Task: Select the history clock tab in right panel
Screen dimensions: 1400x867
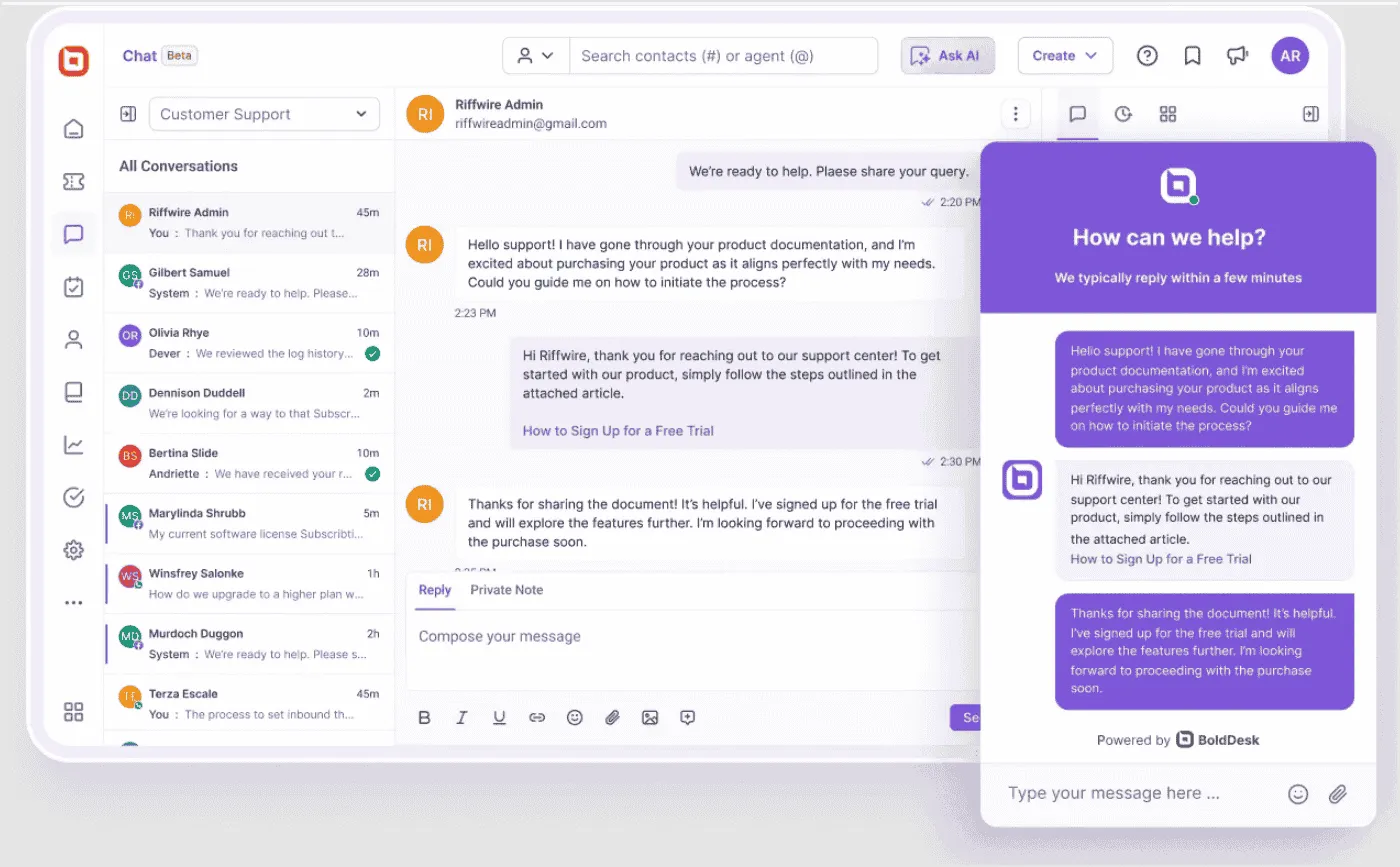Action: pos(1123,114)
